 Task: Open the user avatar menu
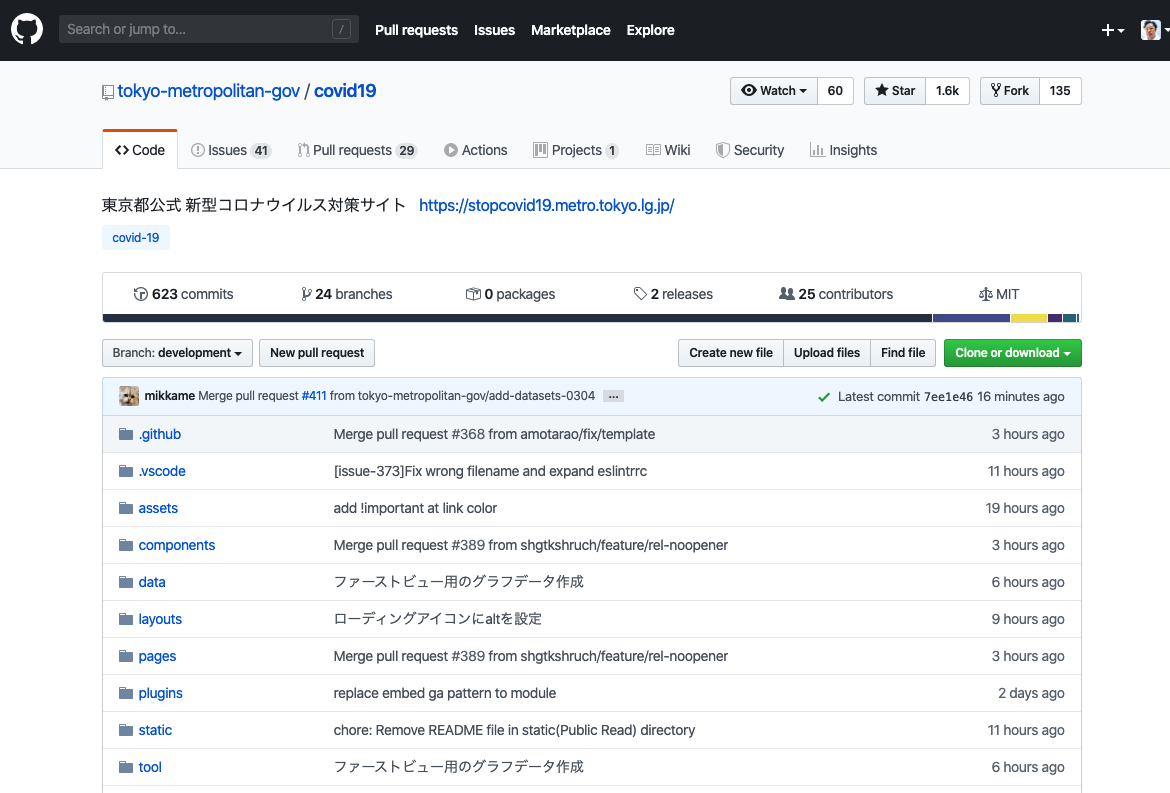1153,30
